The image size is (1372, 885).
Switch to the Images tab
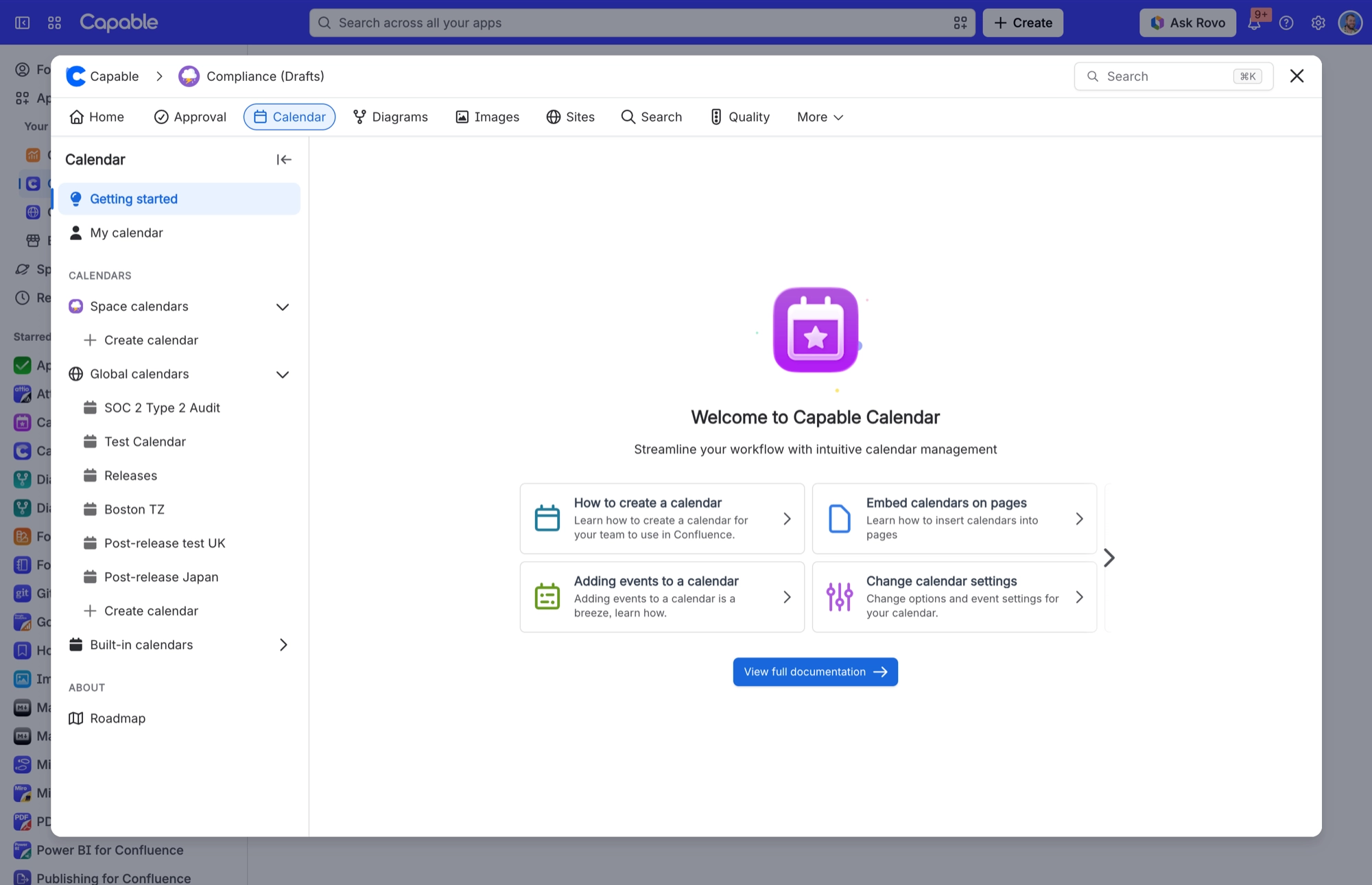488,117
